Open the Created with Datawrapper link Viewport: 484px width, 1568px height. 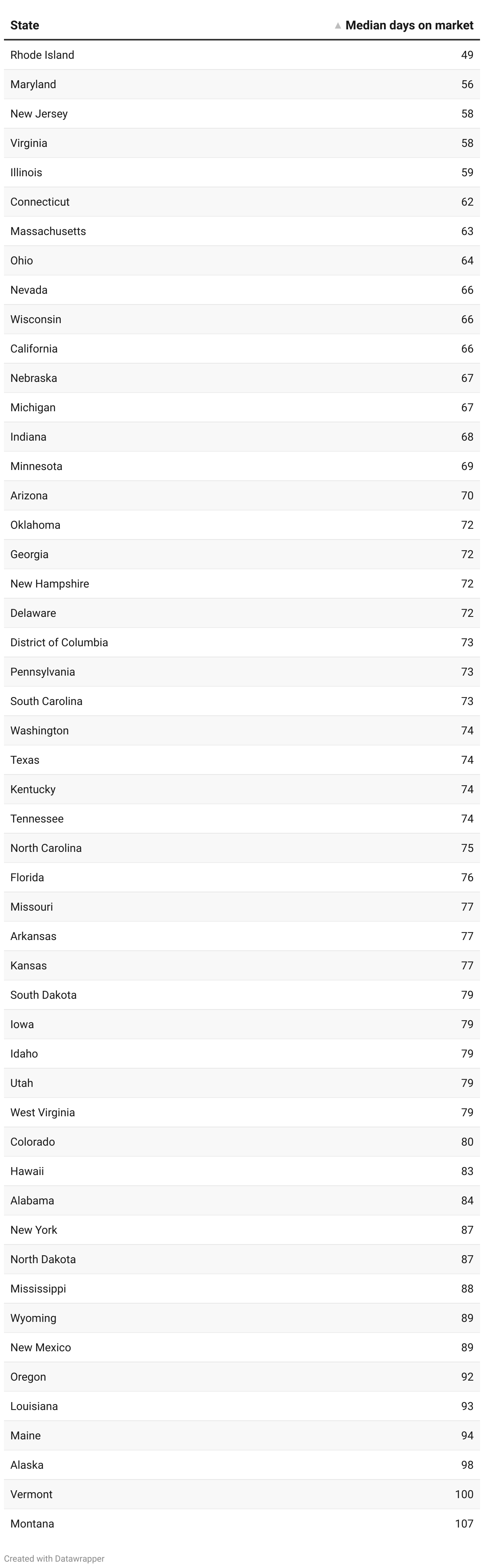pyautogui.click(x=54, y=1558)
